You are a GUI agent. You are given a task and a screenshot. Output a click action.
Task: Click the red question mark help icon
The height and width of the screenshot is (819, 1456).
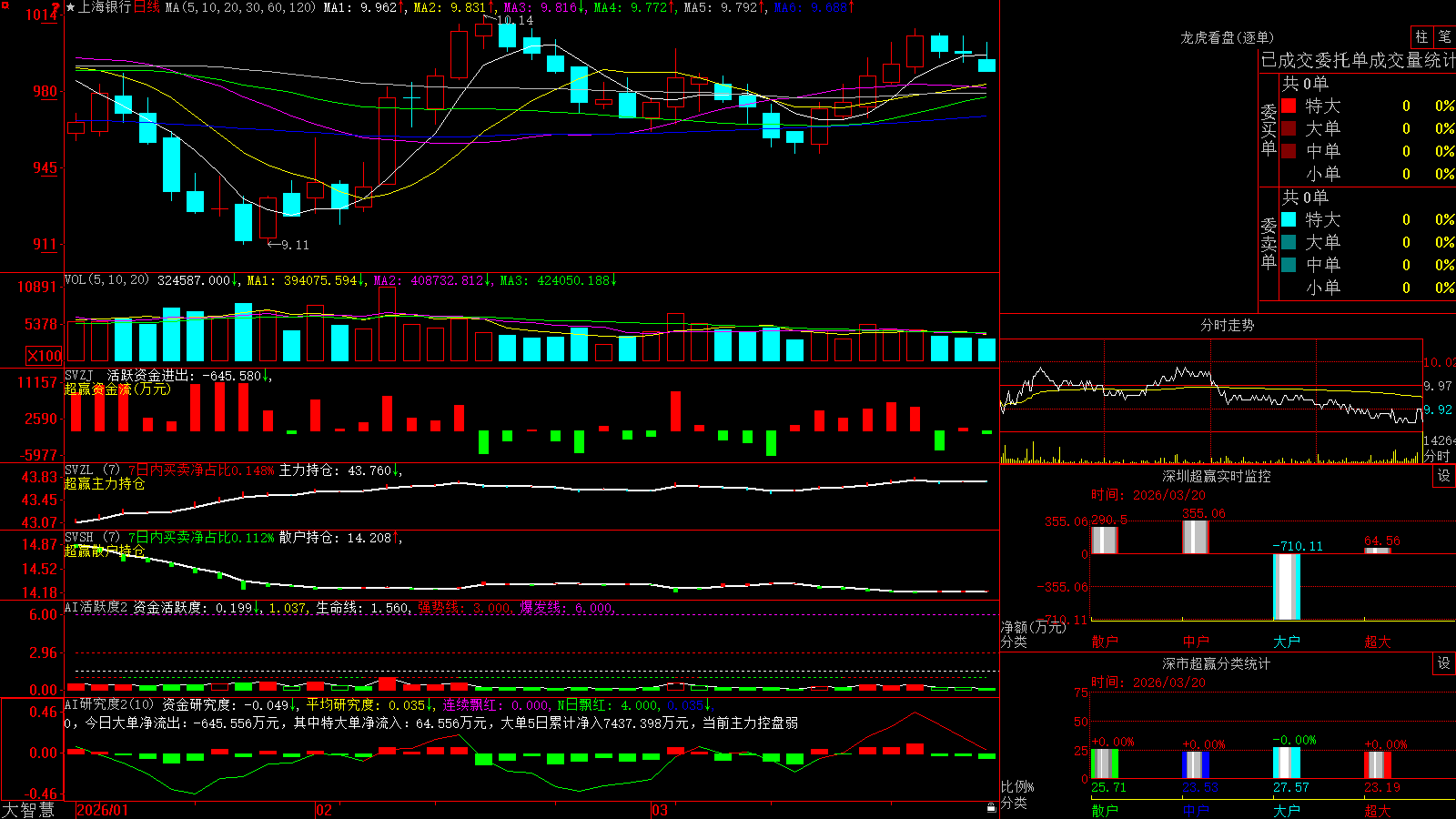point(56,7)
